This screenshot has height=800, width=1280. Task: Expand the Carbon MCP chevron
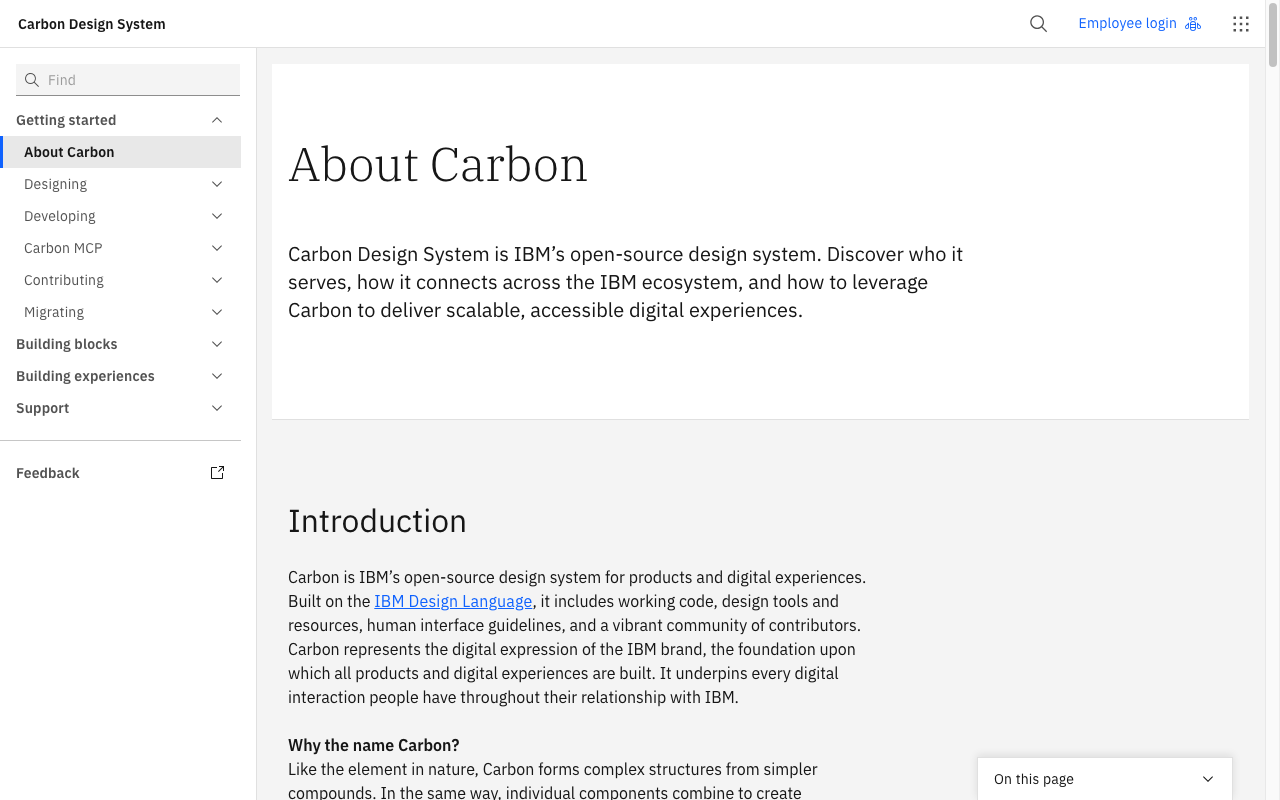point(217,248)
